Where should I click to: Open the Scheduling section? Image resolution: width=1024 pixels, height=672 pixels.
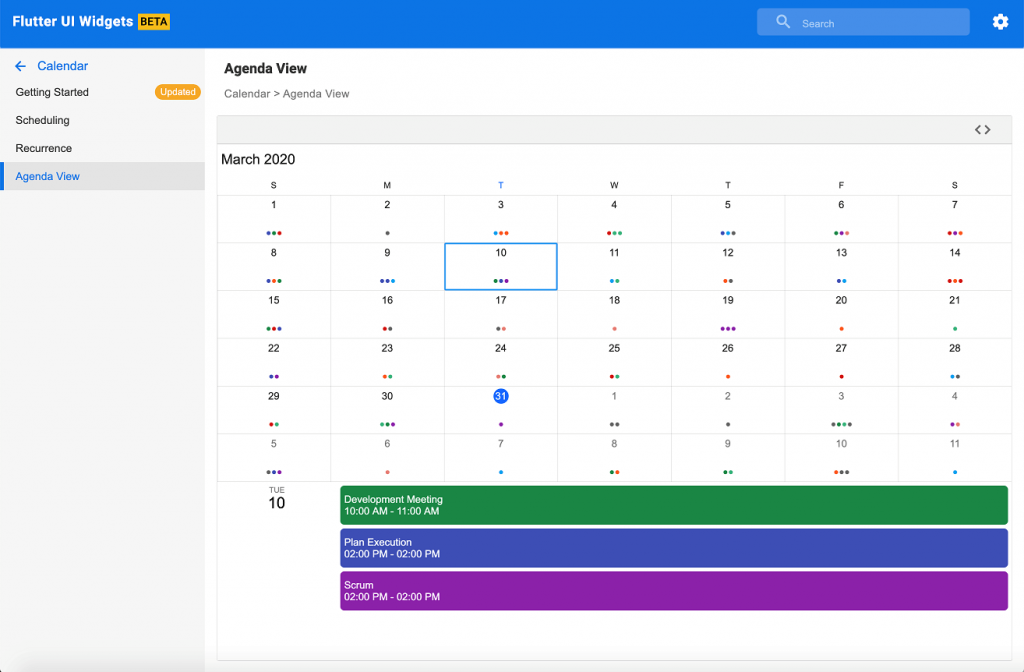click(x=42, y=120)
